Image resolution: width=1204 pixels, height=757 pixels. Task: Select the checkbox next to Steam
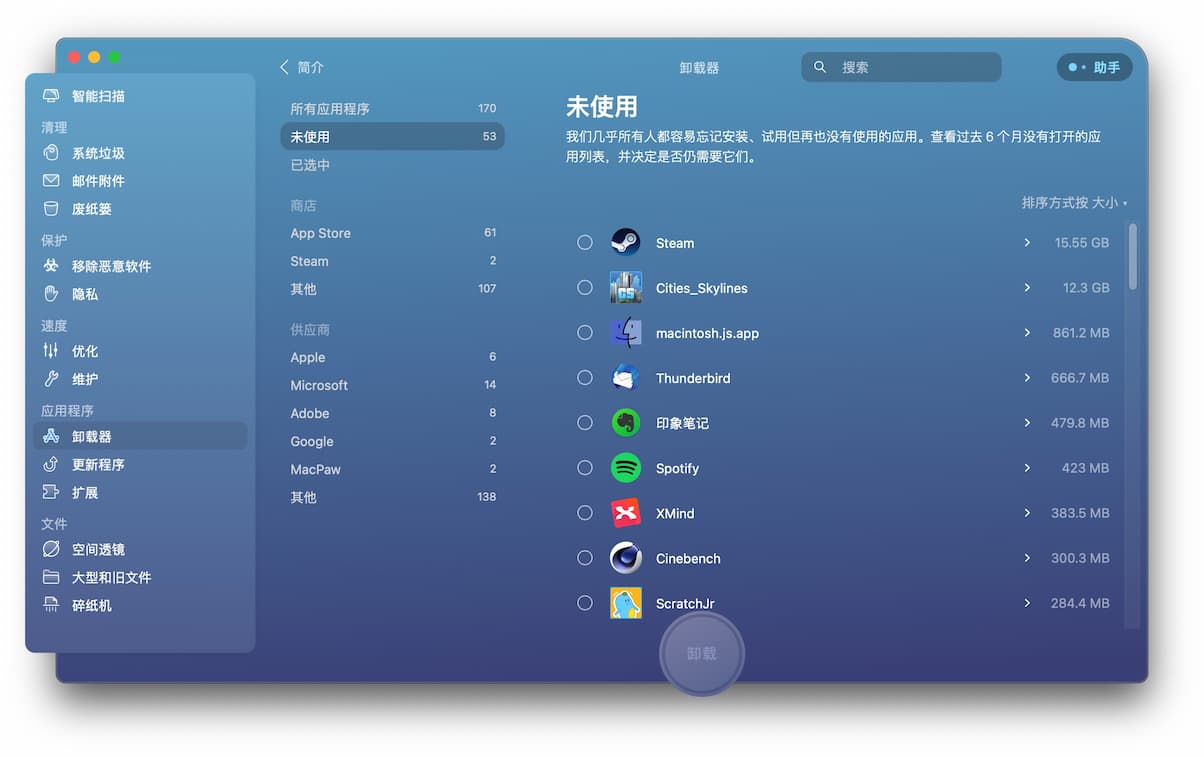click(585, 242)
